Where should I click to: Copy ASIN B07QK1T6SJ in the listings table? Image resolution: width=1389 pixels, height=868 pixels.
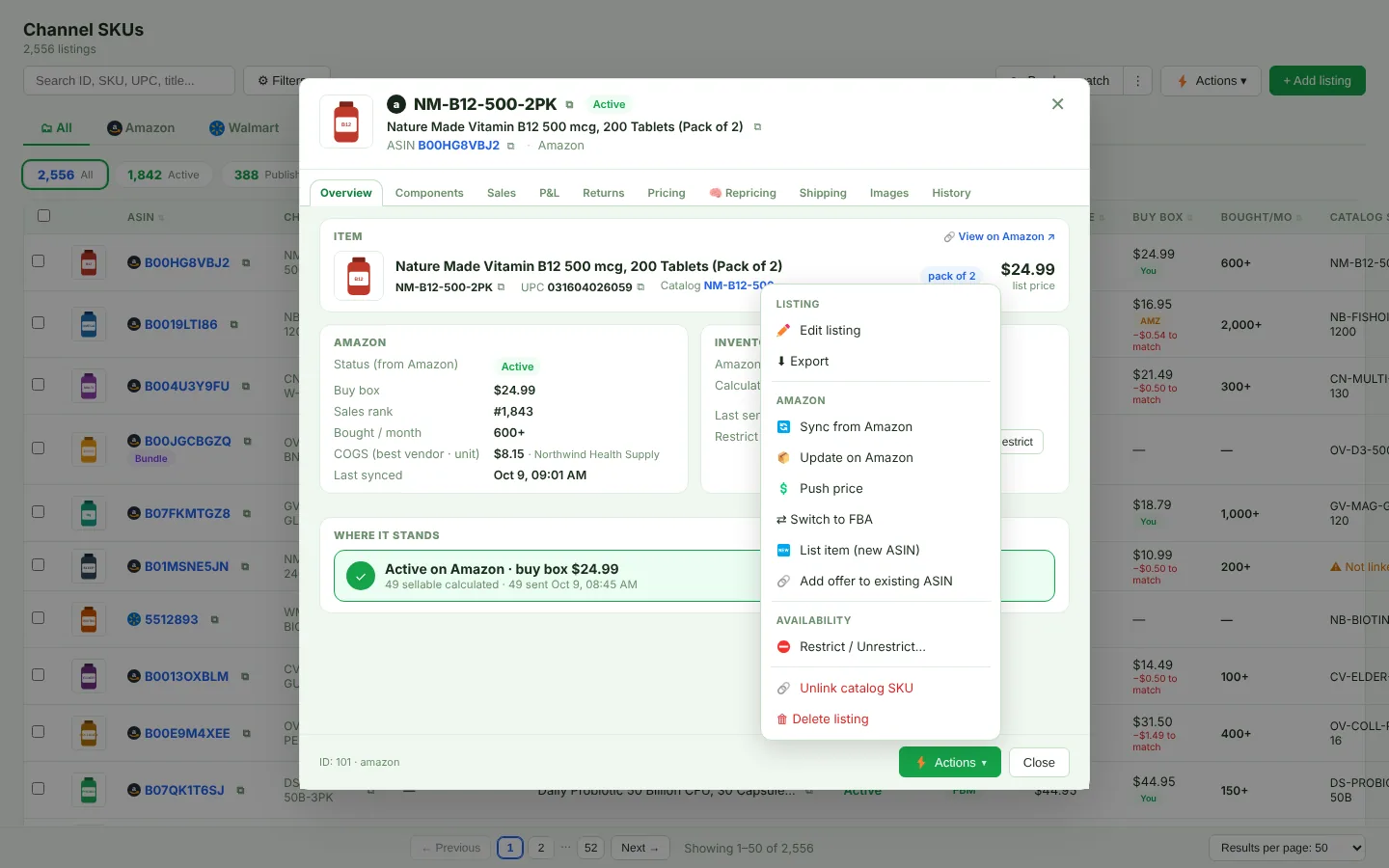(240, 791)
